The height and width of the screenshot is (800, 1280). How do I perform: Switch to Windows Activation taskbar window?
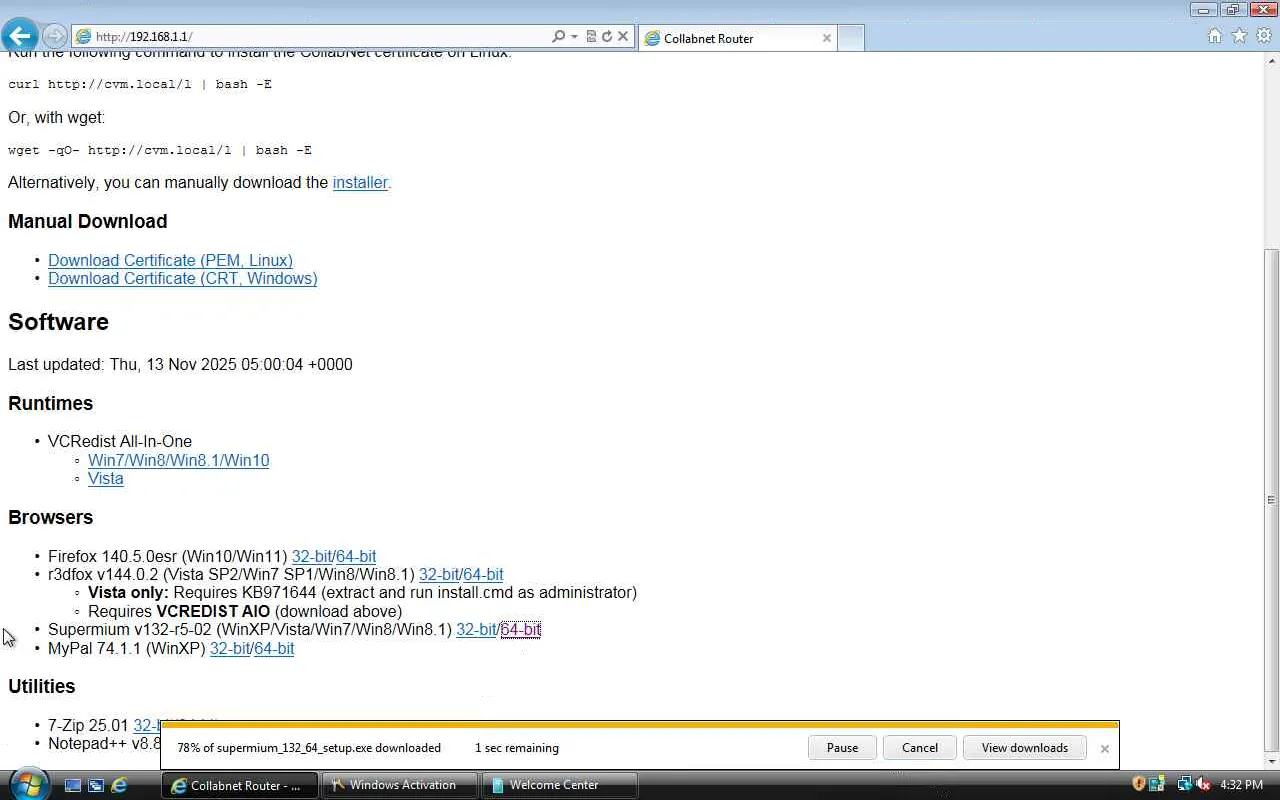click(x=400, y=785)
